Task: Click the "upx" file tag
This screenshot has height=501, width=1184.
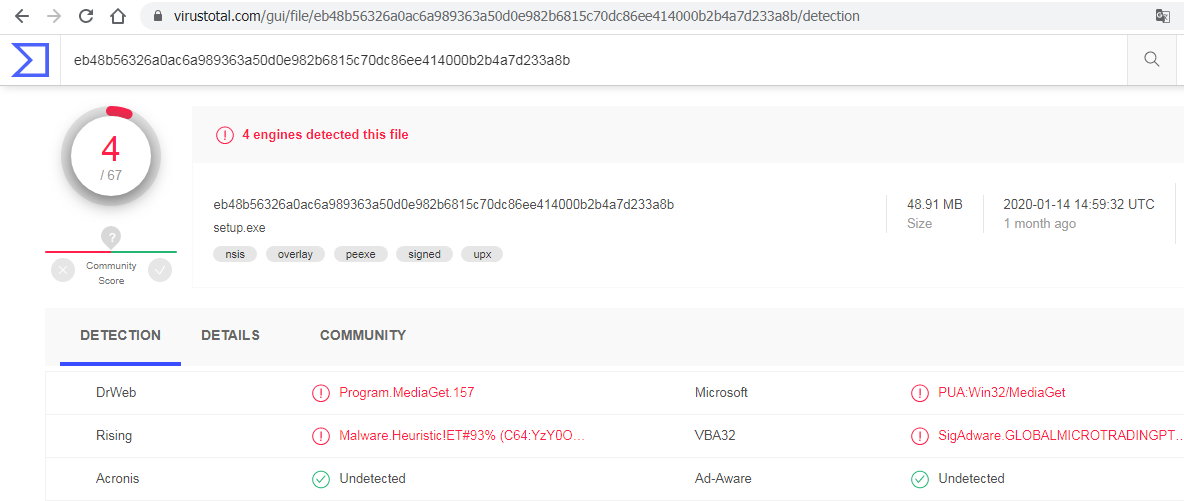Action: 482,254
